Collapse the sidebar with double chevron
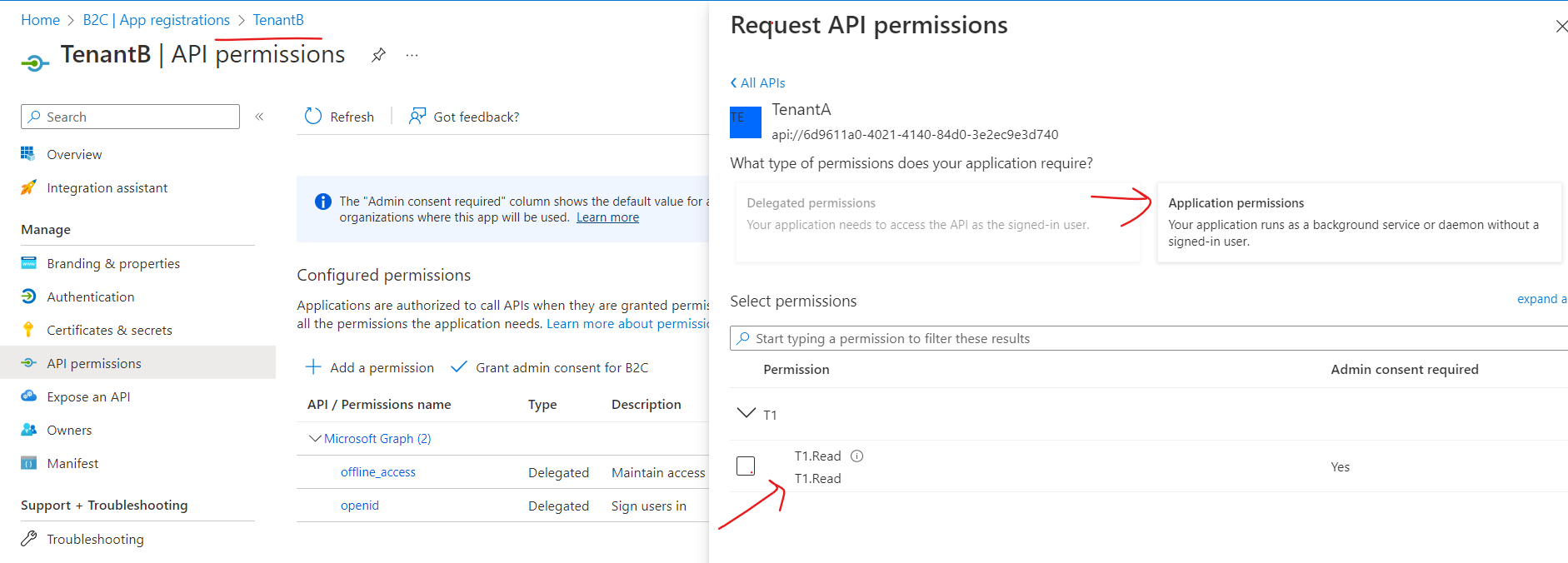 tap(259, 117)
